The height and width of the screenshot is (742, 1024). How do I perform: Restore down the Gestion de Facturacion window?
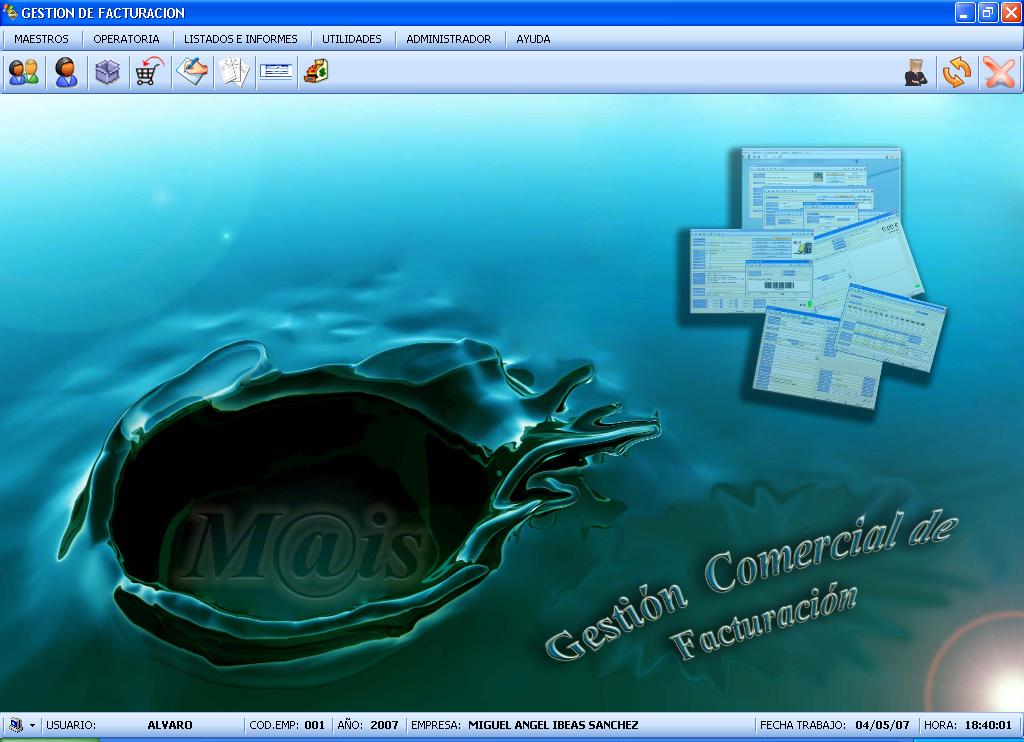click(988, 12)
